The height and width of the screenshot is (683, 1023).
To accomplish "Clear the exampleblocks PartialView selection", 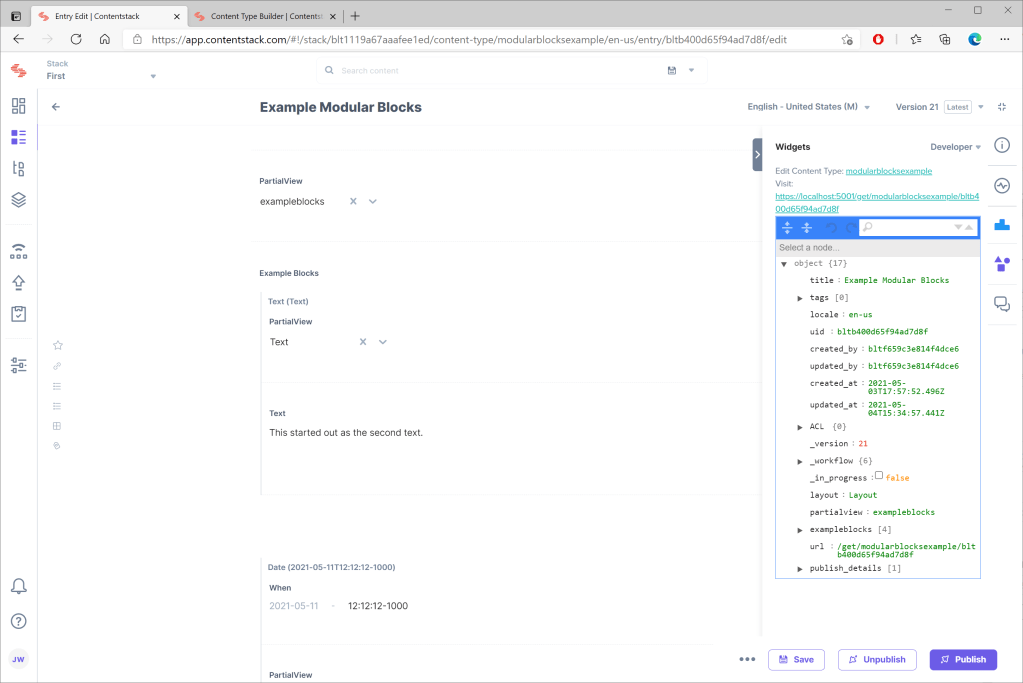I will [x=353, y=202].
